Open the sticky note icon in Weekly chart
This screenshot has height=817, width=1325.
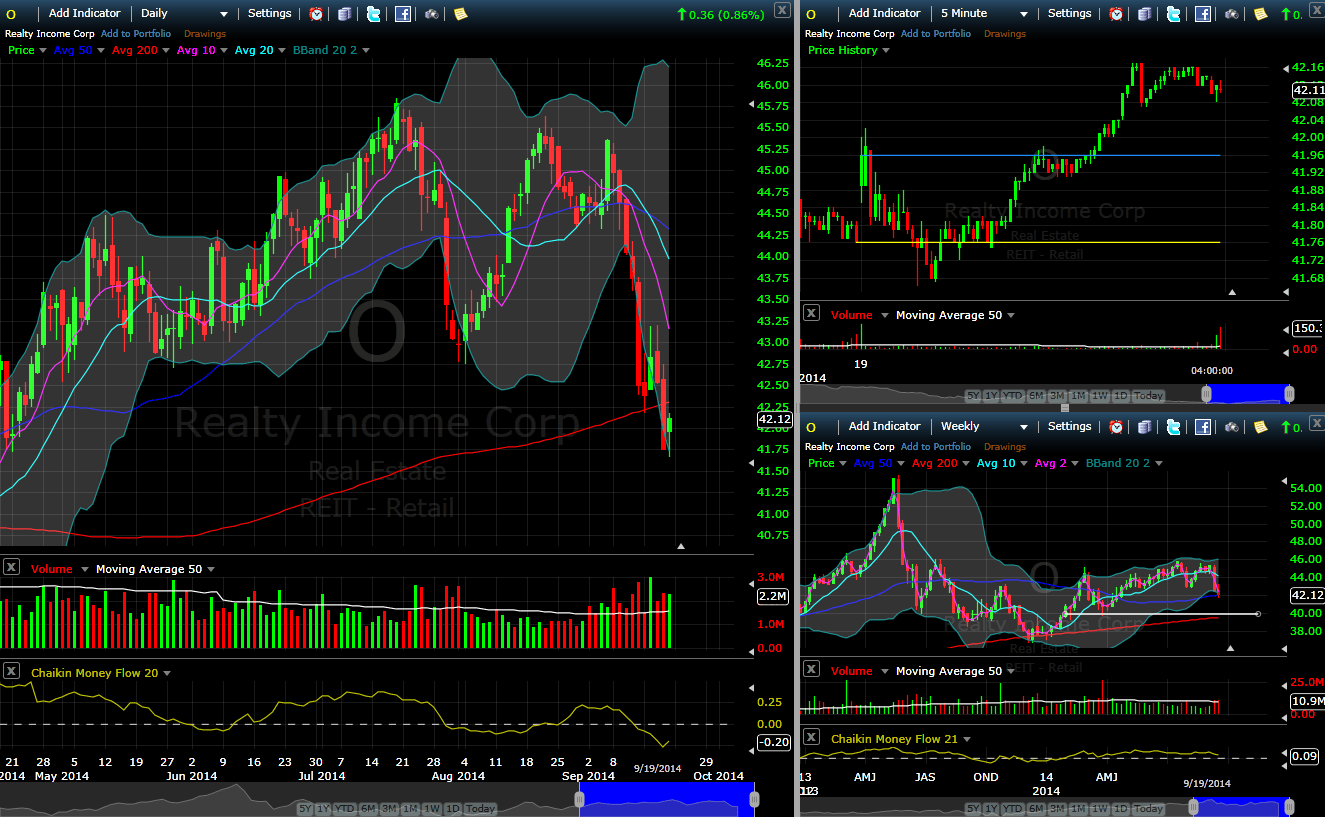(1260, 427)
